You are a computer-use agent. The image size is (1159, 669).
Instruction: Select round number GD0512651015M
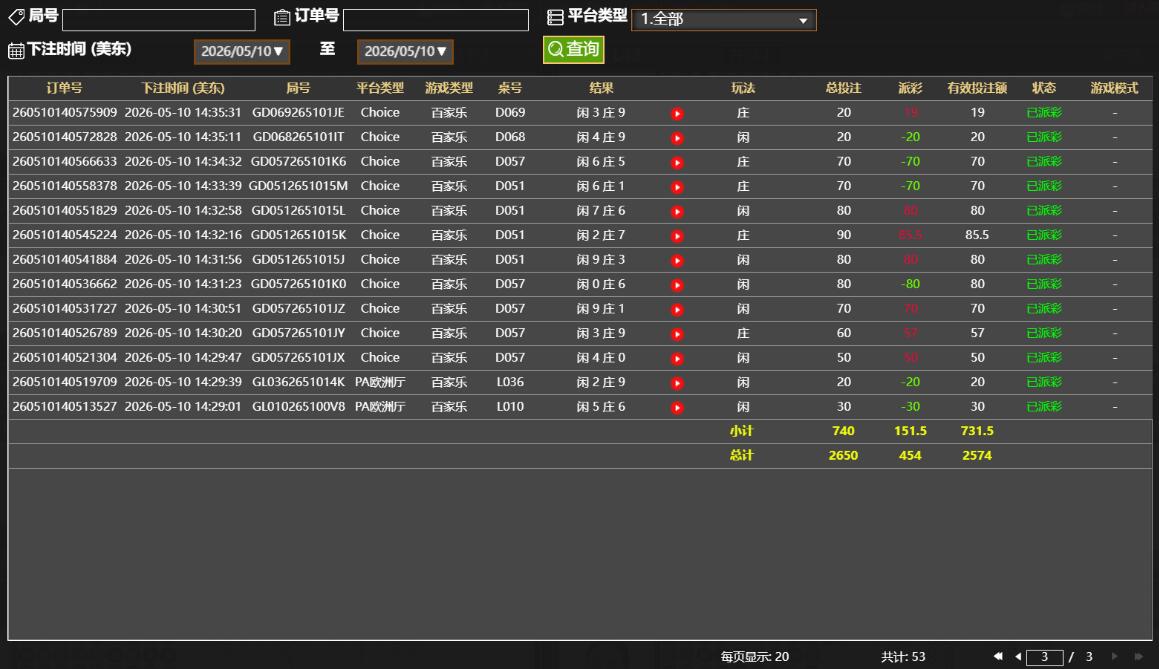pos(298,186)
